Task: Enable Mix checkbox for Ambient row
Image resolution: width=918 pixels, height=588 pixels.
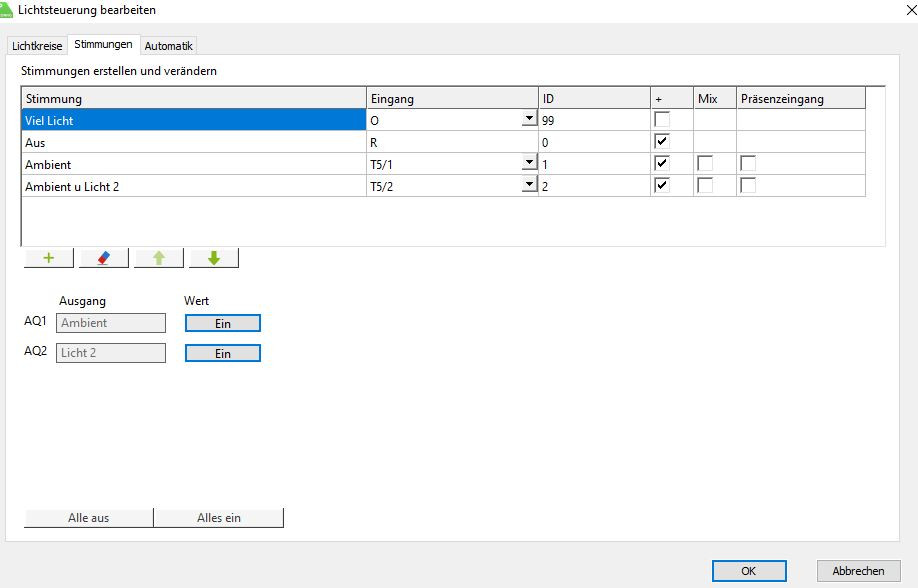Action: pos(705,164)
